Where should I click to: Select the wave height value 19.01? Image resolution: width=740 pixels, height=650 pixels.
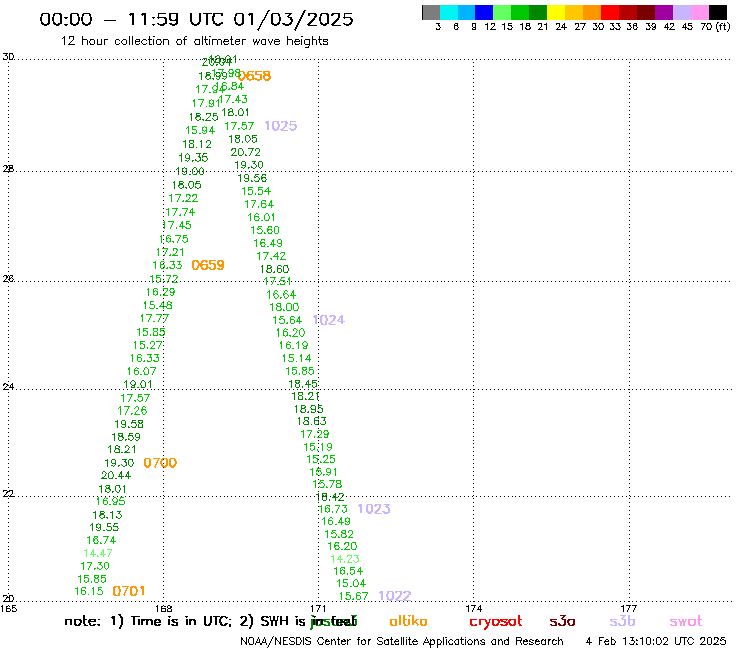point(138,384)
